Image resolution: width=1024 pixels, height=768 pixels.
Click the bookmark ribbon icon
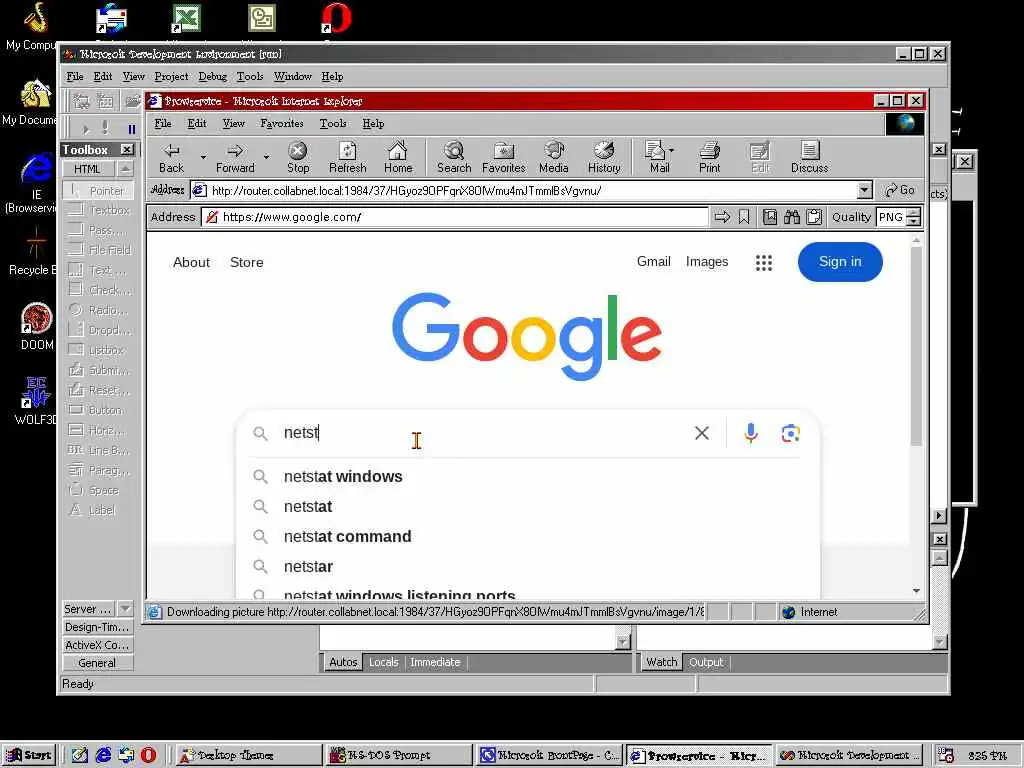(744, 217)
